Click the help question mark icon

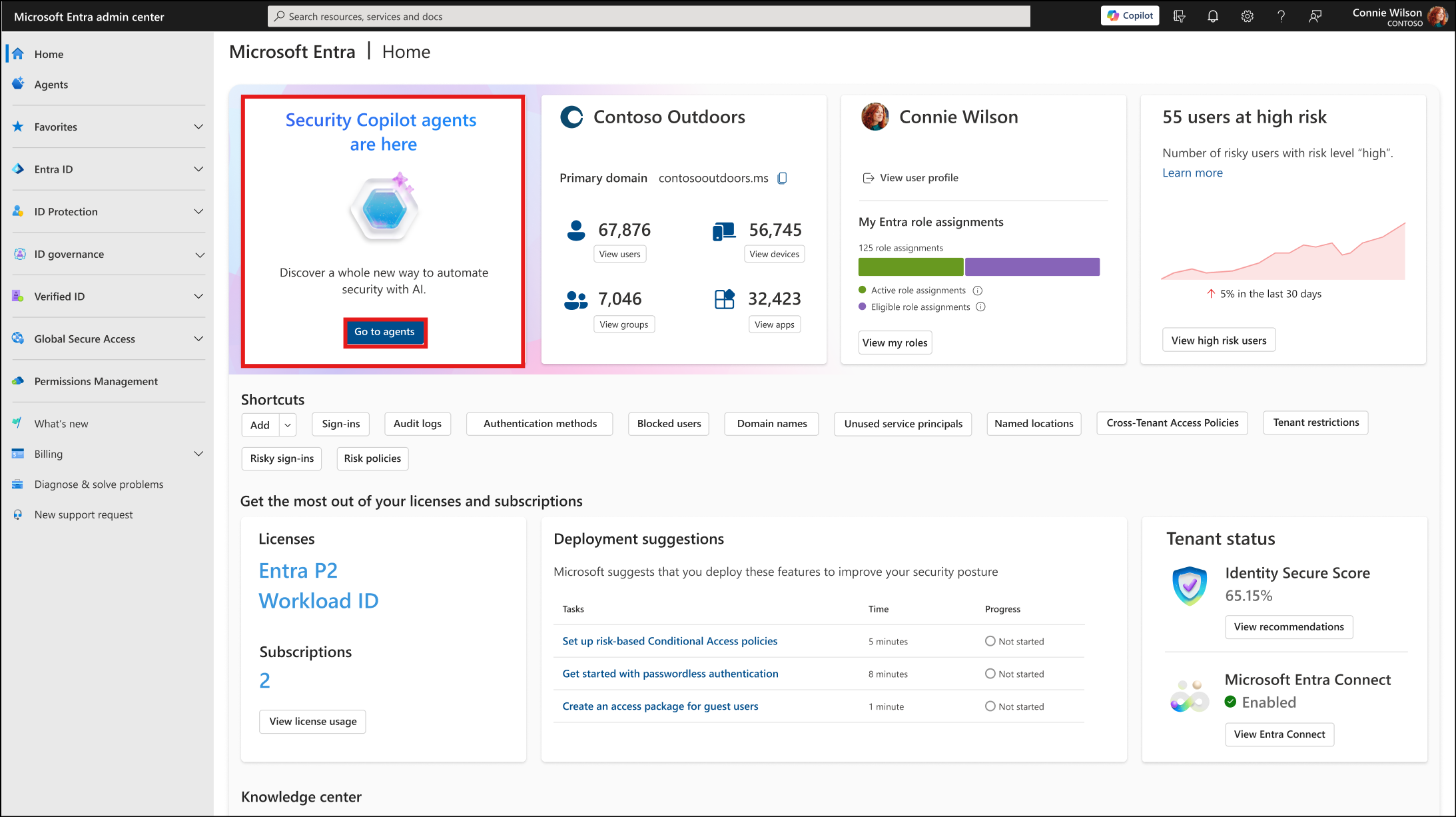[x=1281, y=16]
